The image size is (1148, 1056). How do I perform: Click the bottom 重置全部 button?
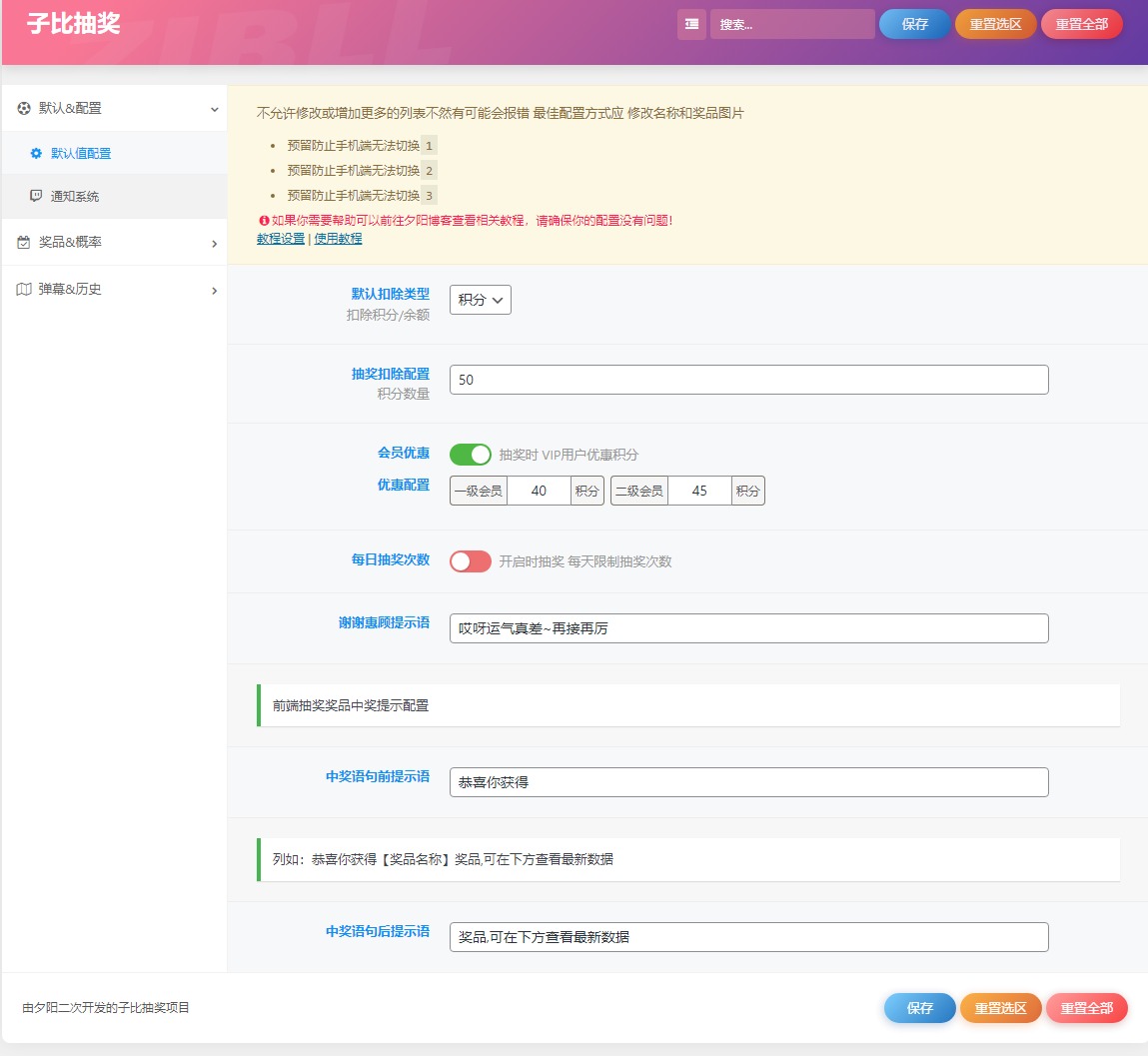pyautogui.click(x=1087, y=1008)
